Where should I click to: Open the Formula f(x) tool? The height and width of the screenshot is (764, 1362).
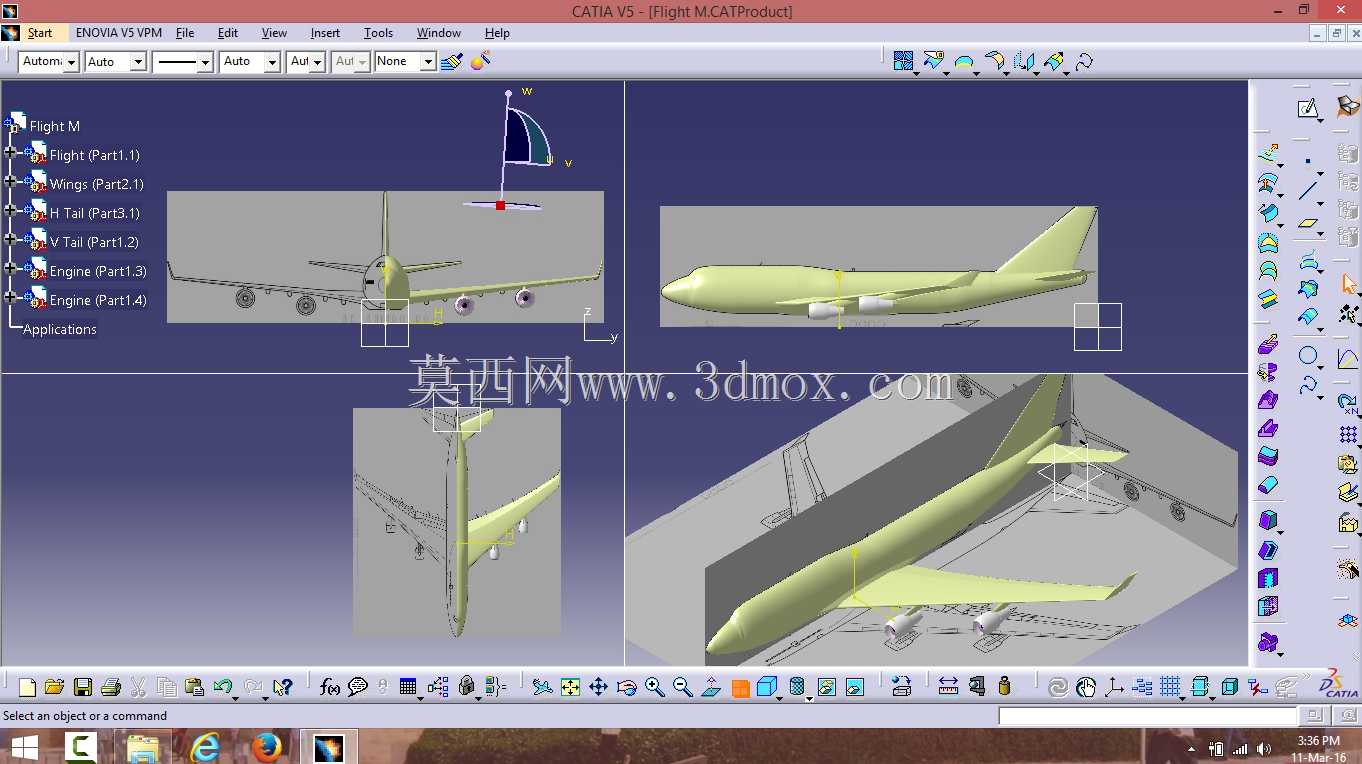click(330, 687)
